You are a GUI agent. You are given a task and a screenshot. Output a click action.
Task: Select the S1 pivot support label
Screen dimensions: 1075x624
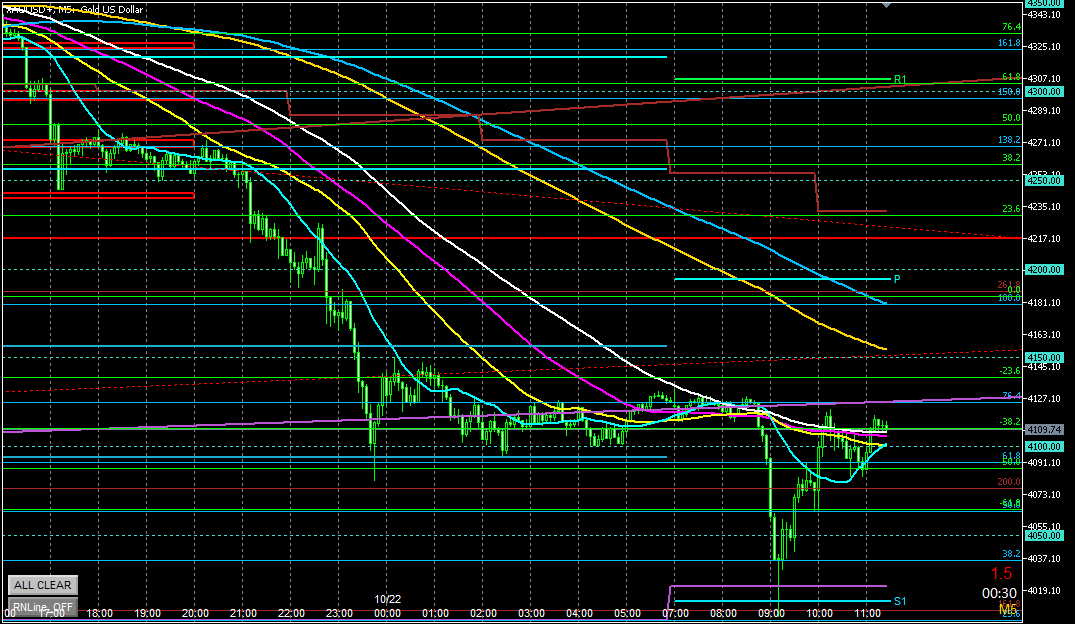click(900, 601)
